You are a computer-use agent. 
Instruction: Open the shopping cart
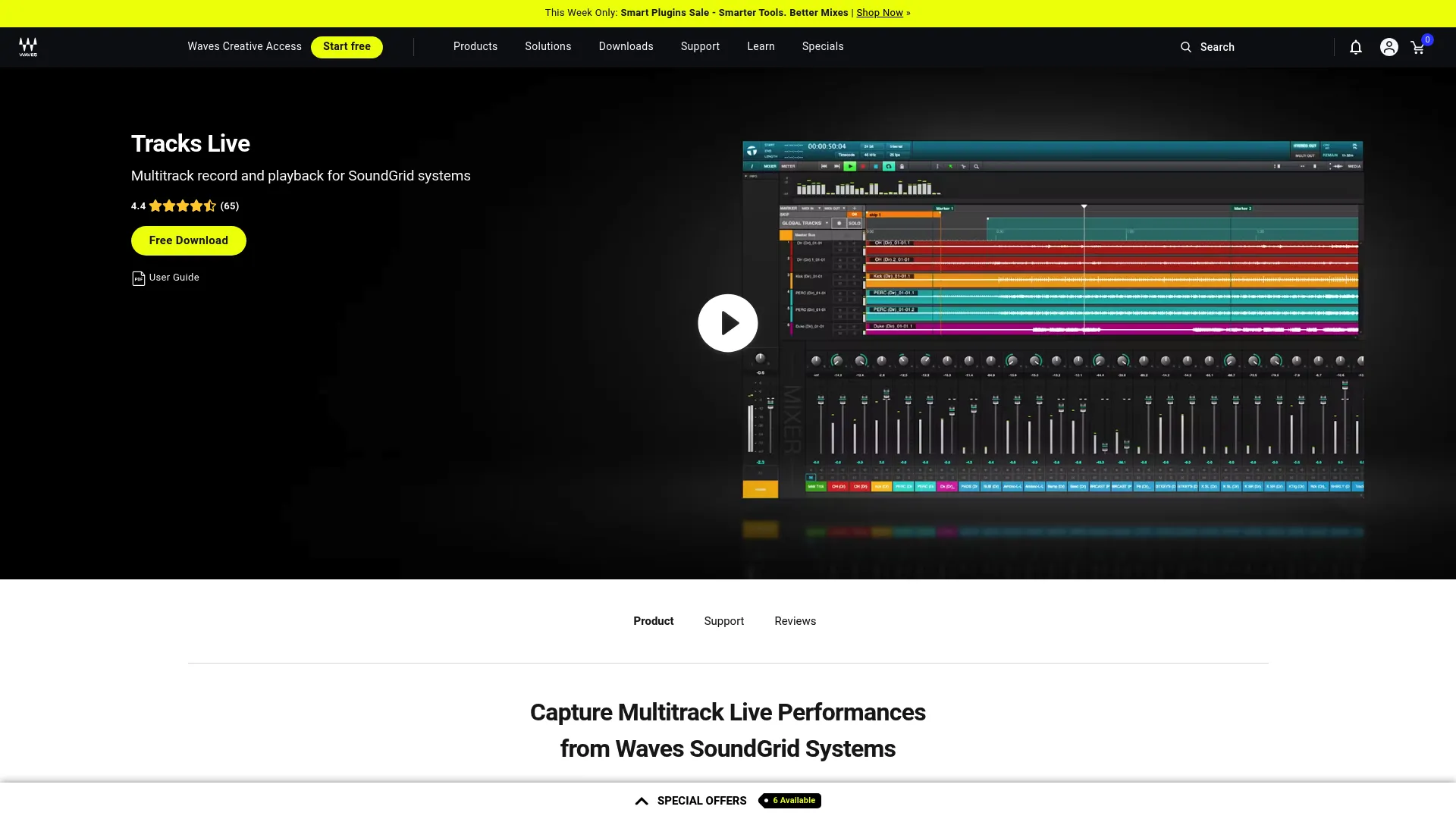[1418, 47]
